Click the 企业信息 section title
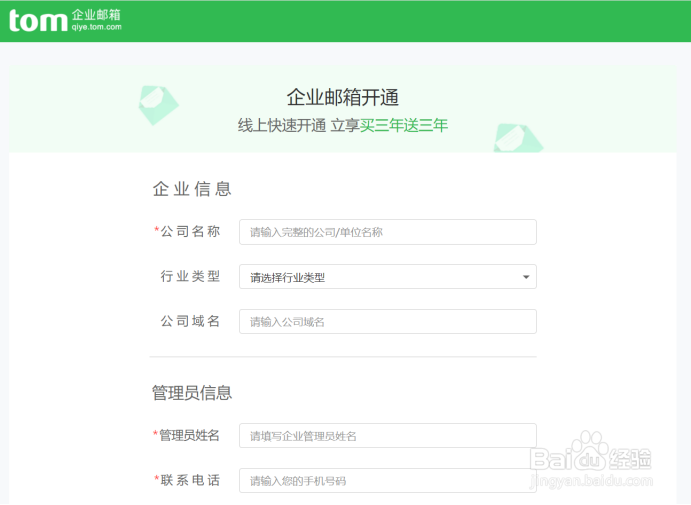Viewport: 691px width, 505px height. [192, 189]
